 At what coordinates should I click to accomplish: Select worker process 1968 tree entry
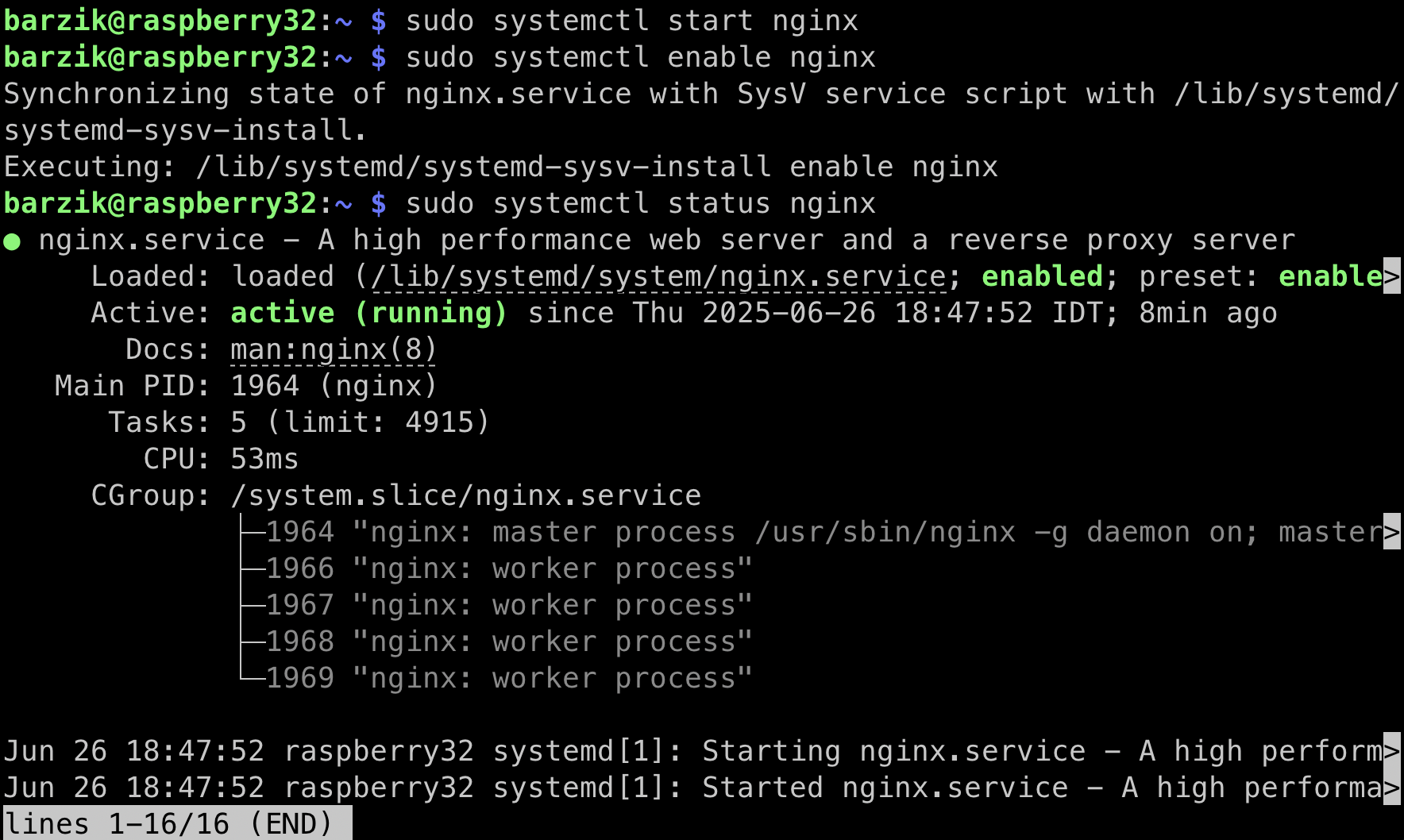(509, 642)
